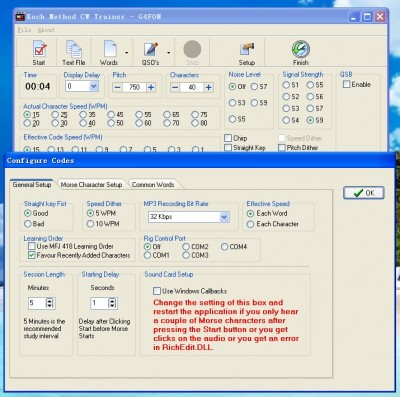Close the Koch Method CW Trainer window

tap(380, 17)
